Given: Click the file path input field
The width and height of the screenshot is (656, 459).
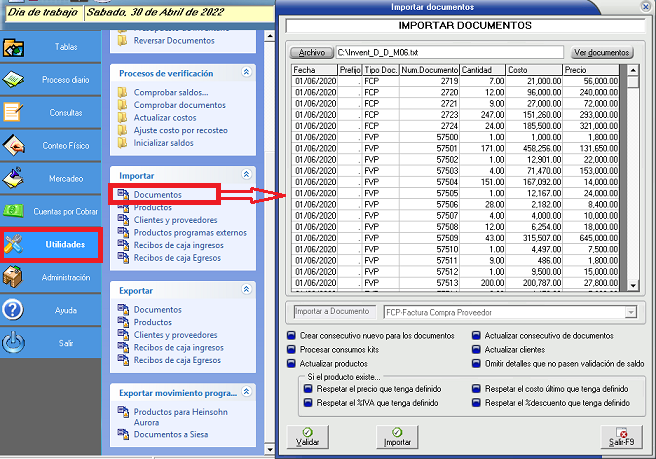Looking at the screenshot, I should click(x=449, y=51).
